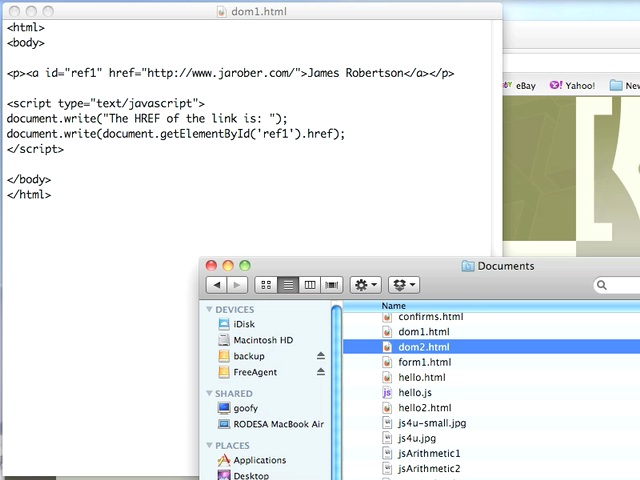Click the hello.js file icon
This screenshot has width=640, height=480.
pyautogui.click(x=387, y=393)
